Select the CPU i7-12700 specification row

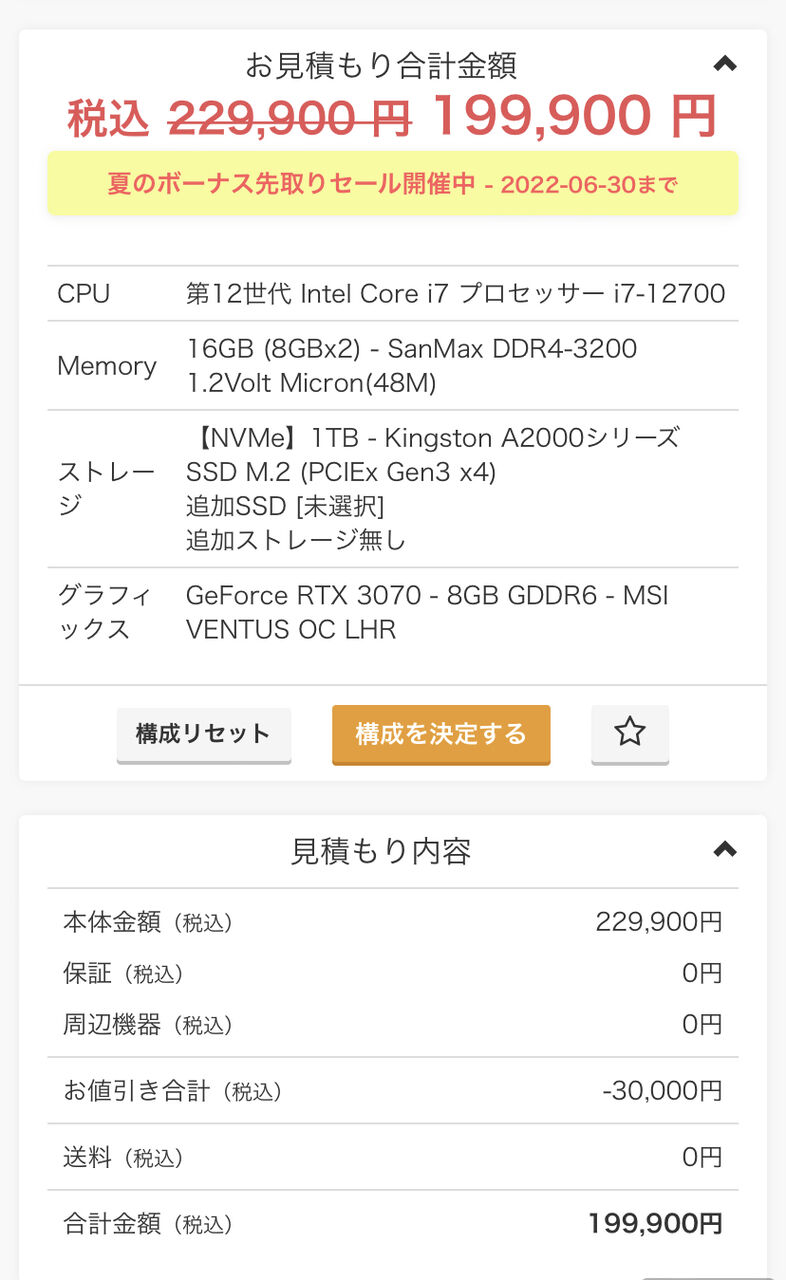(392, 294)
